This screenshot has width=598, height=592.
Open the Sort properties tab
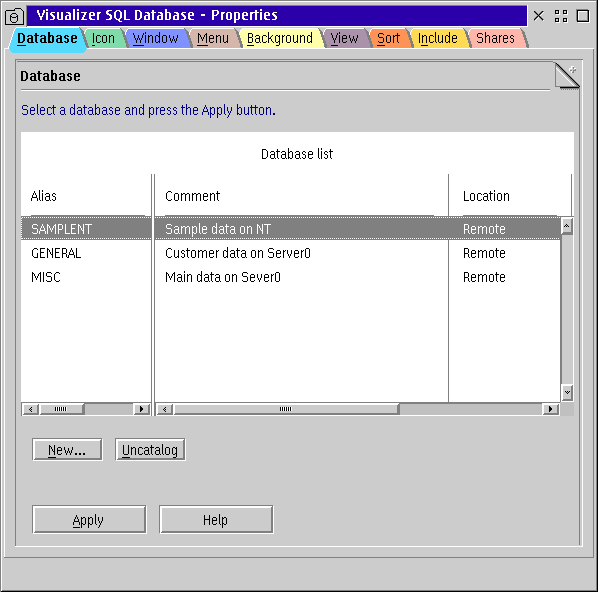click(388, 39)
